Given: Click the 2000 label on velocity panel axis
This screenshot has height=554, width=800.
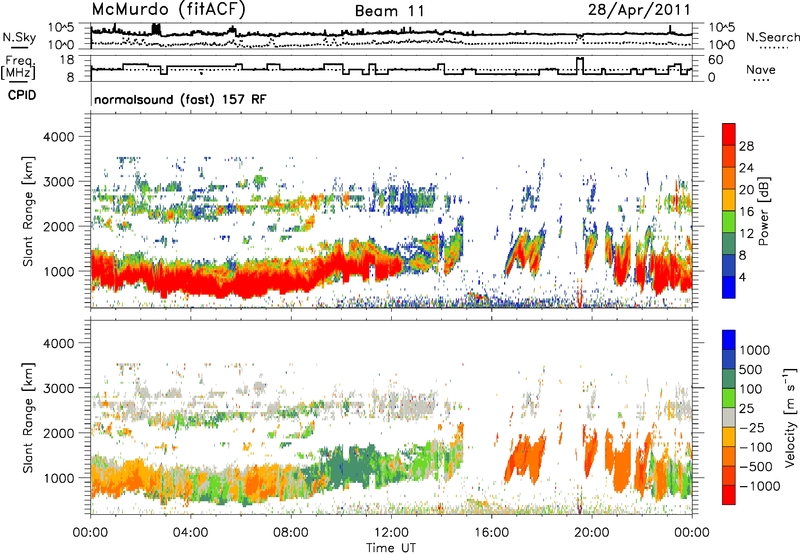Looking at the screenshot, I should (x=58, y=433).
